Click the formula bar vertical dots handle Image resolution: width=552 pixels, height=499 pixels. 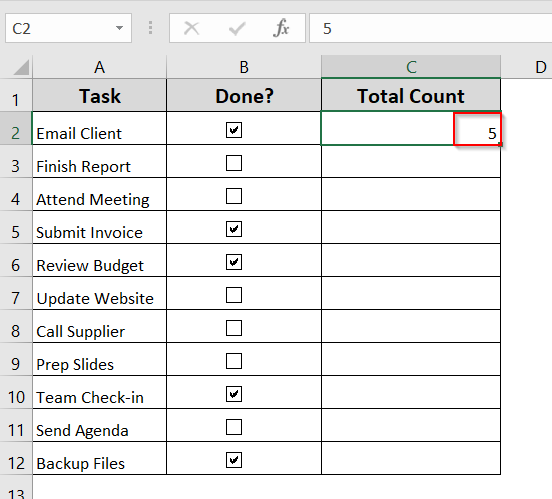[x=150, y=28]
